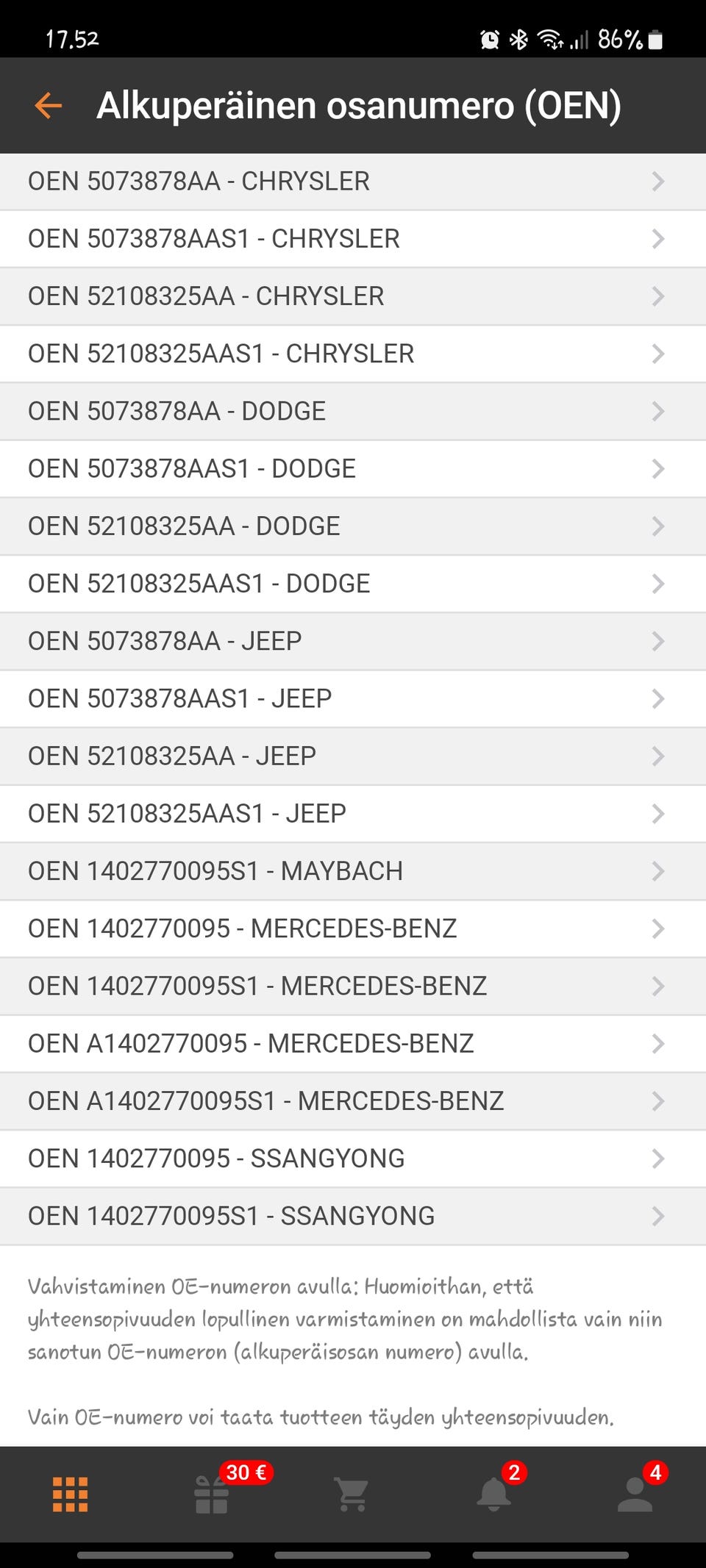Expand chevron for OEN 1402770095 - SSANGYONG
This screenshot has width=706, height=1568.
[658, 1159]
